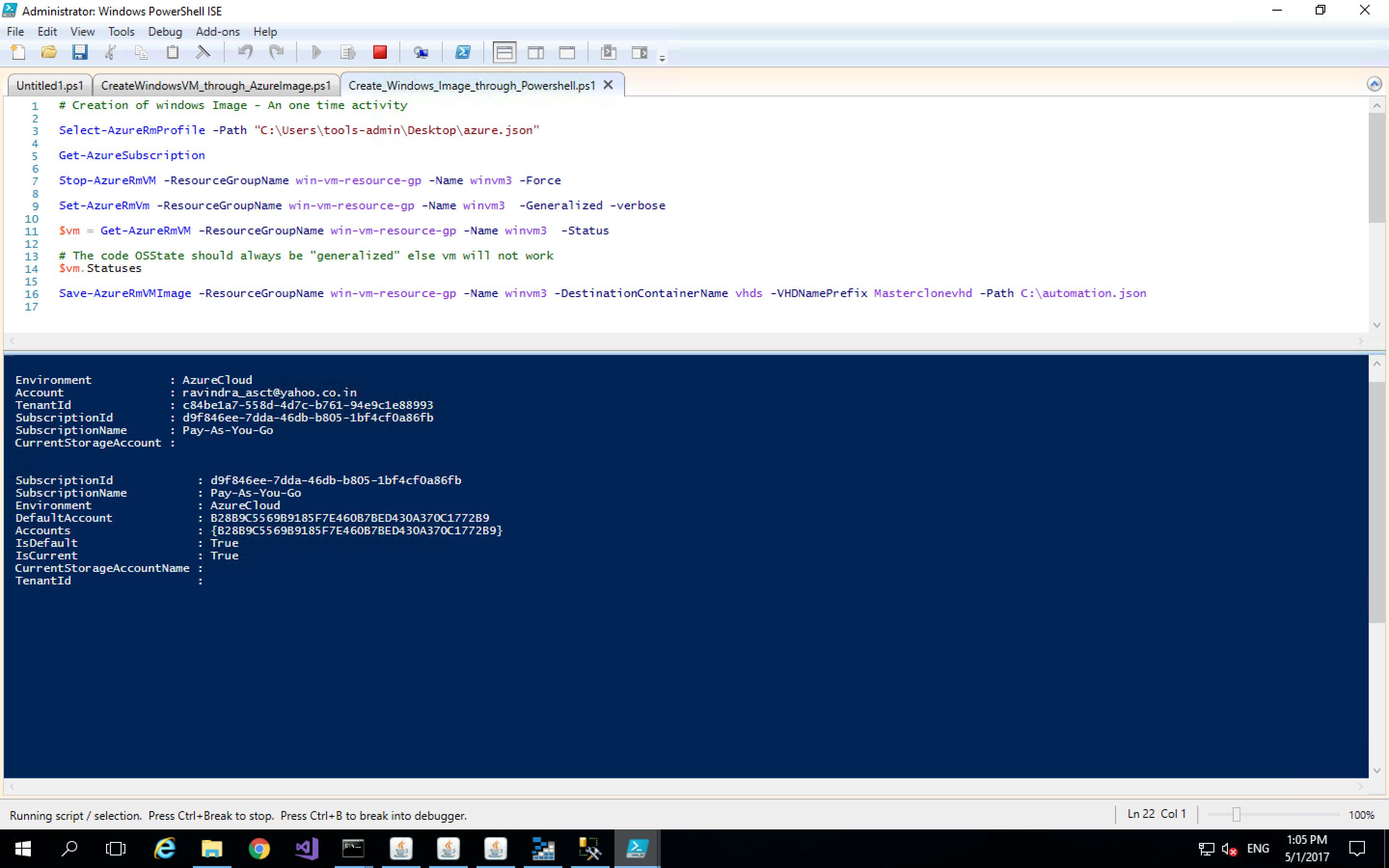Click Get-AzureSubscription on line 5

point(132,156)
